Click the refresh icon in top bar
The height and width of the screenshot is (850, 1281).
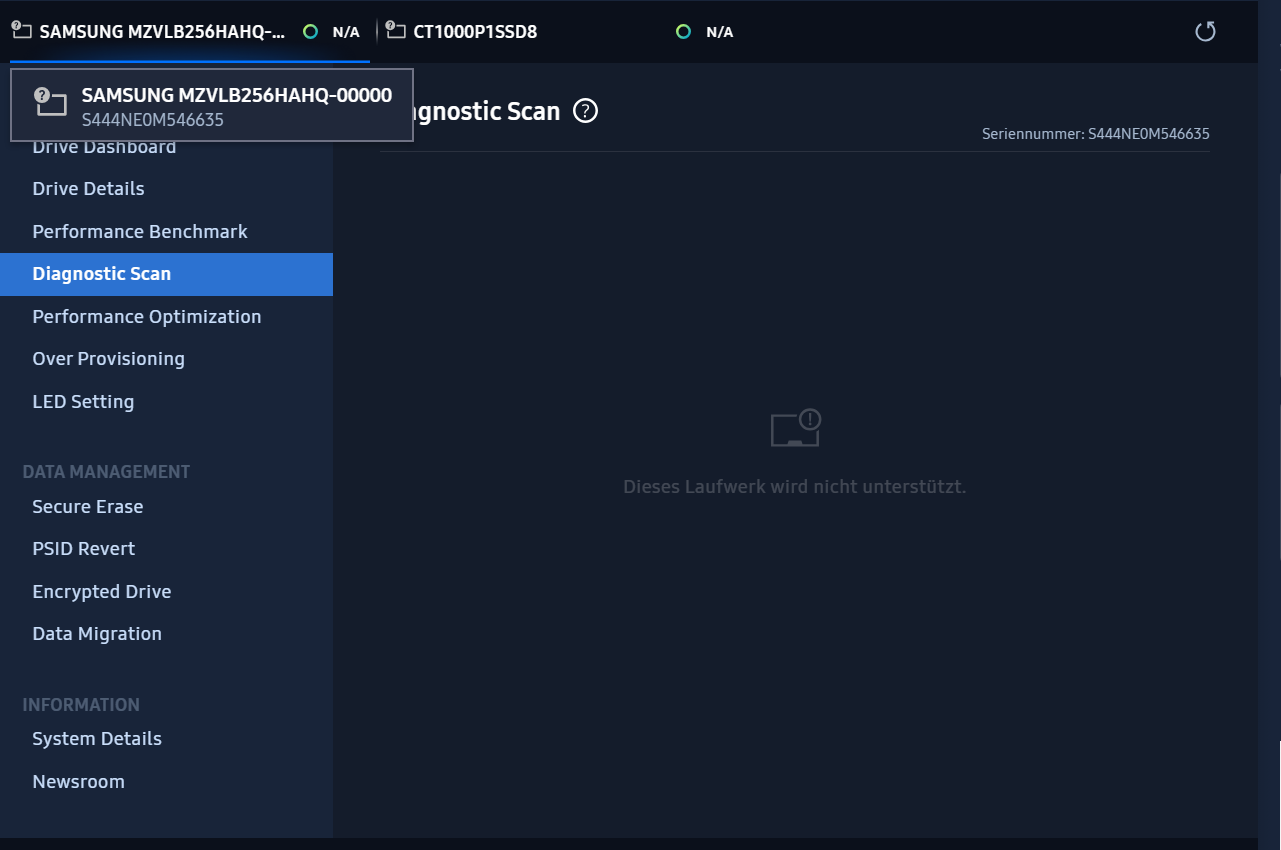click(x=1205, y=31)
